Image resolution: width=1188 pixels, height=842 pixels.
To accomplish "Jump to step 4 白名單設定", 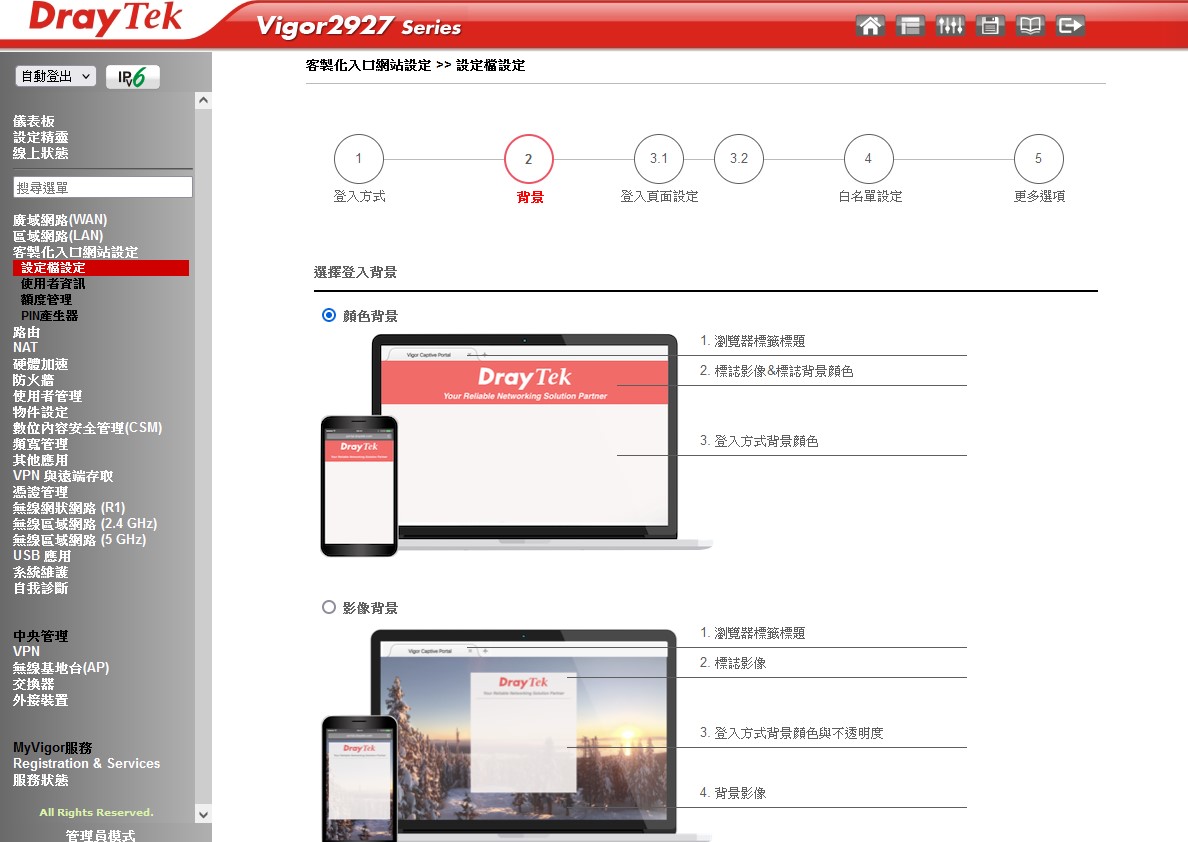I will [868, 159].
